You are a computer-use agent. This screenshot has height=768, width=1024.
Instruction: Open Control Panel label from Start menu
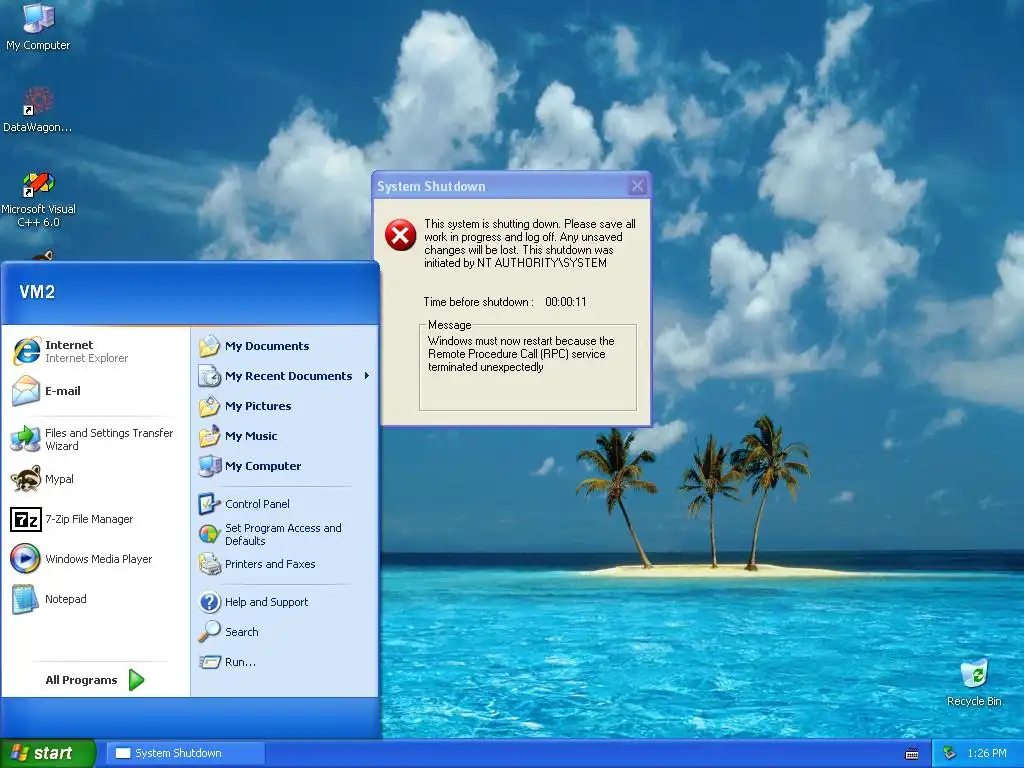[x=257, y=504]
